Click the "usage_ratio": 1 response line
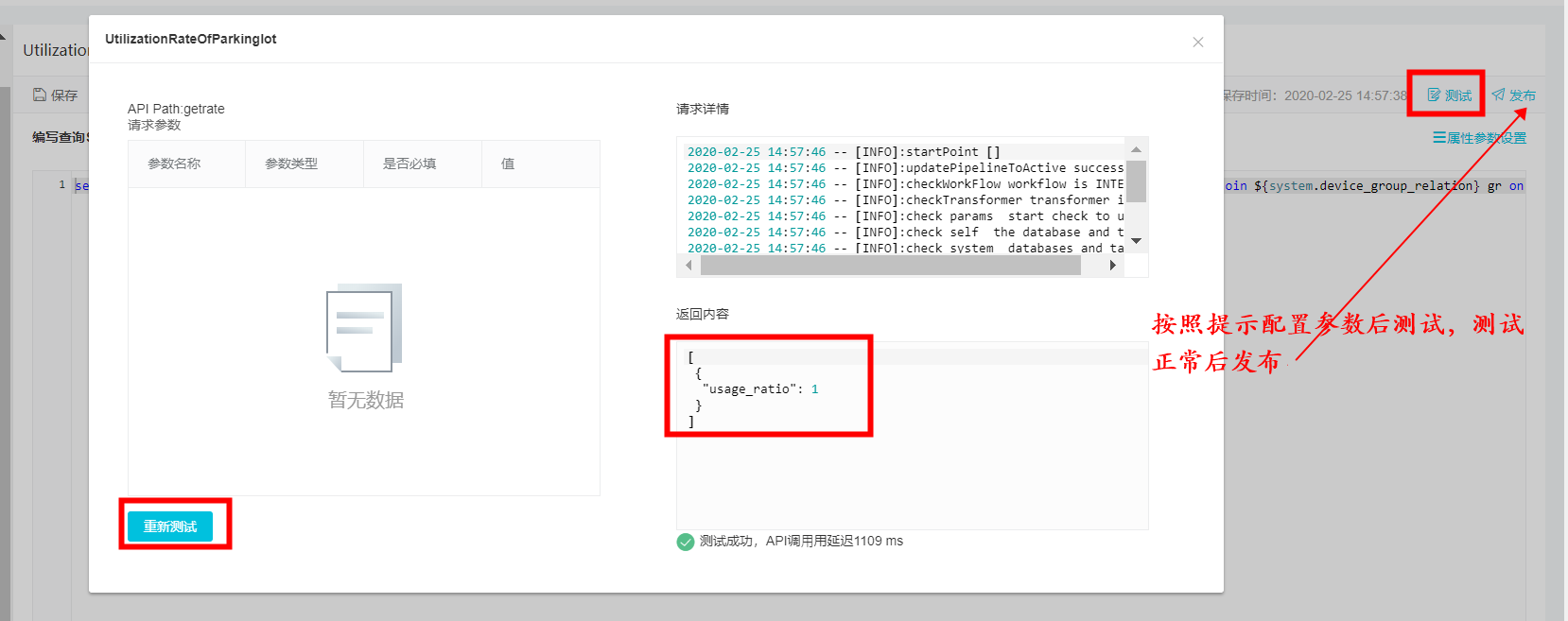Screen dimensions: 1568x621 [760, 388]
